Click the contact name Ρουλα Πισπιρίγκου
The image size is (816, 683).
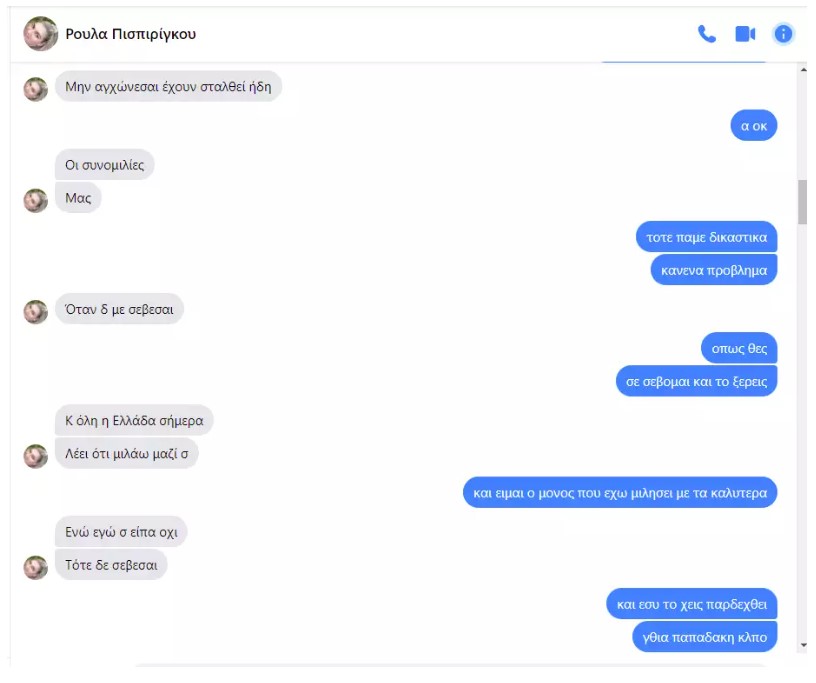point(131,34)
